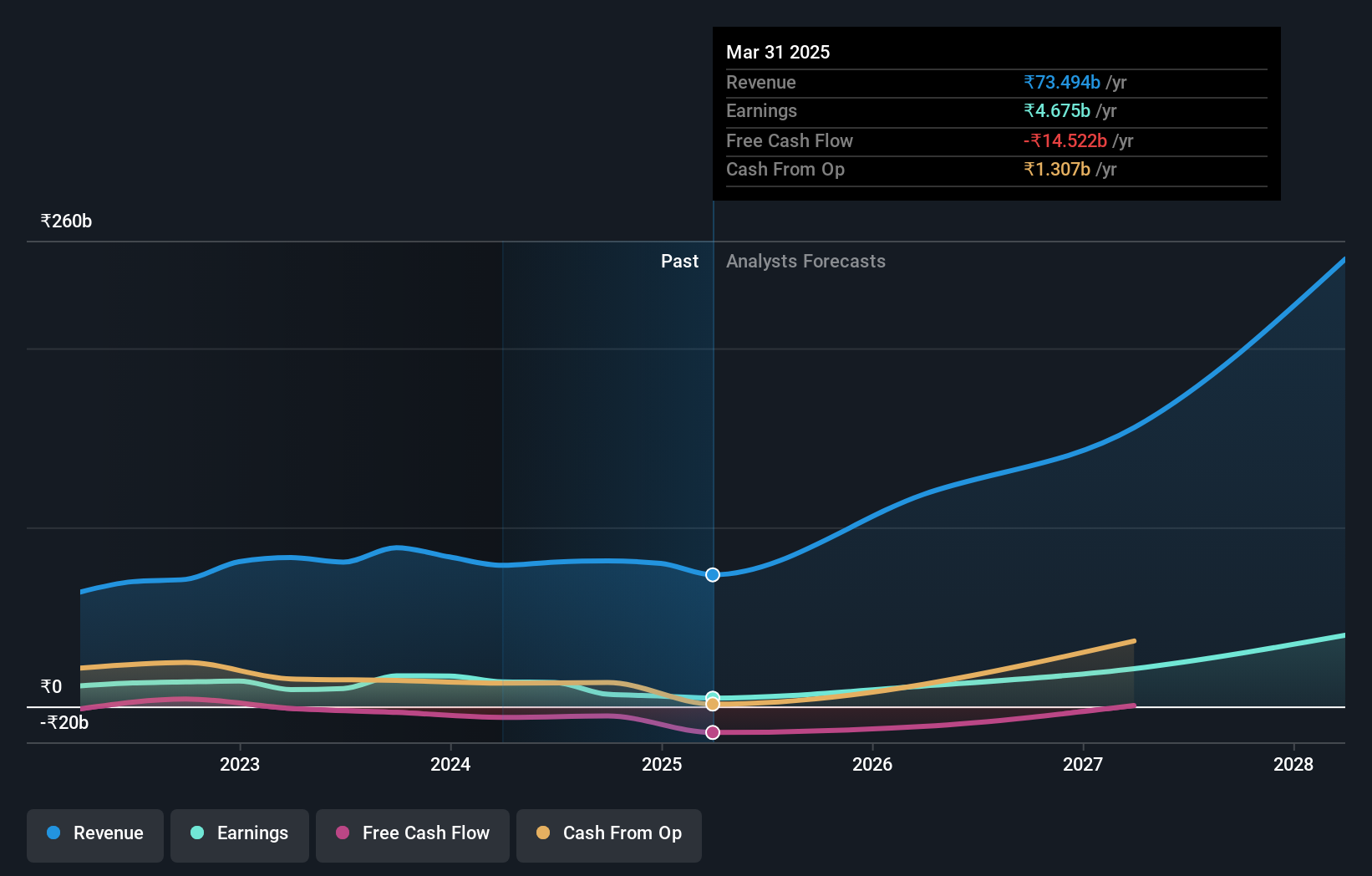Toggle the Cash From Op series visibility

coord(608,833)
